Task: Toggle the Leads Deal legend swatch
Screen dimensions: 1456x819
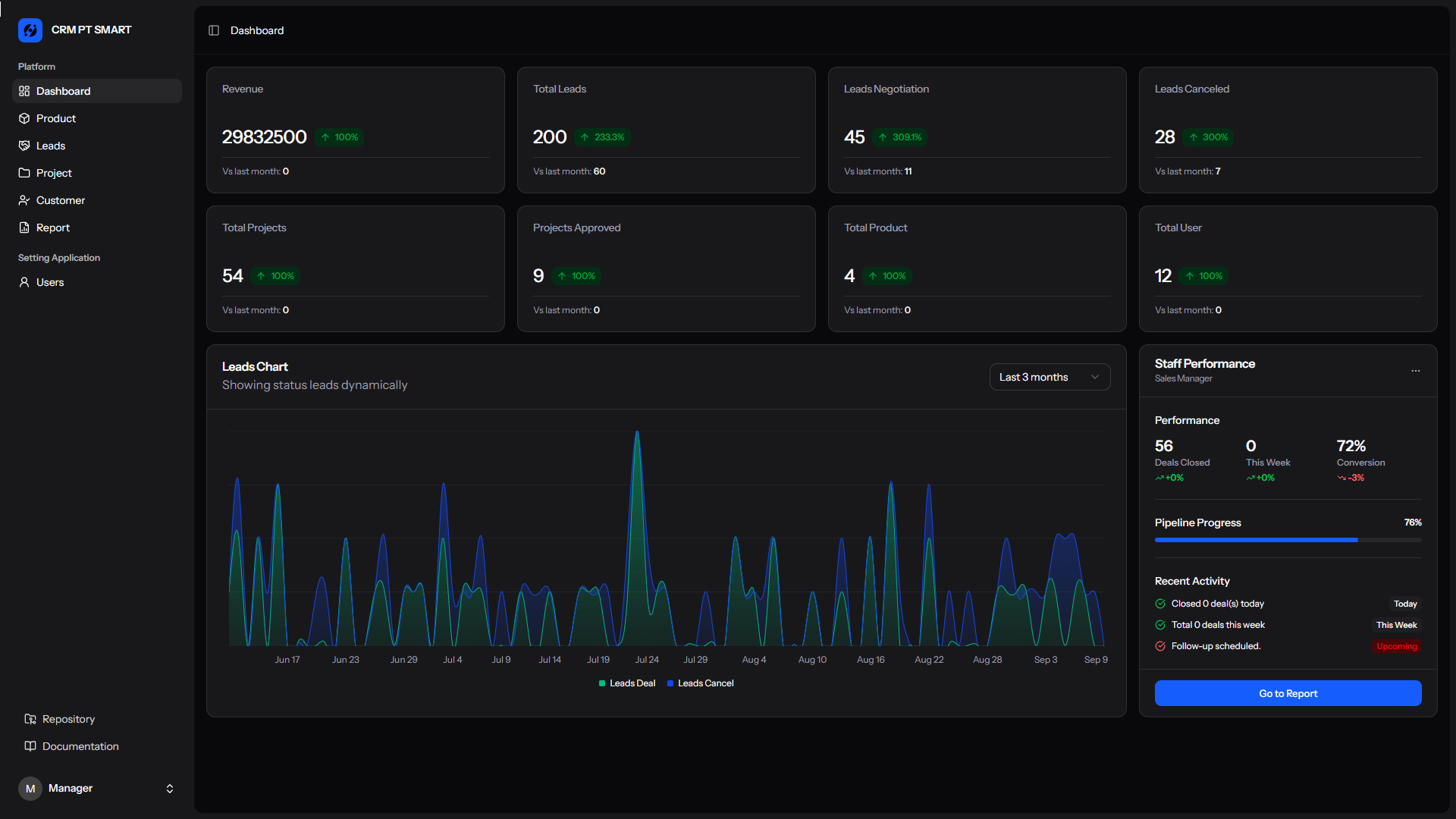Action: [x=602, y=683]
